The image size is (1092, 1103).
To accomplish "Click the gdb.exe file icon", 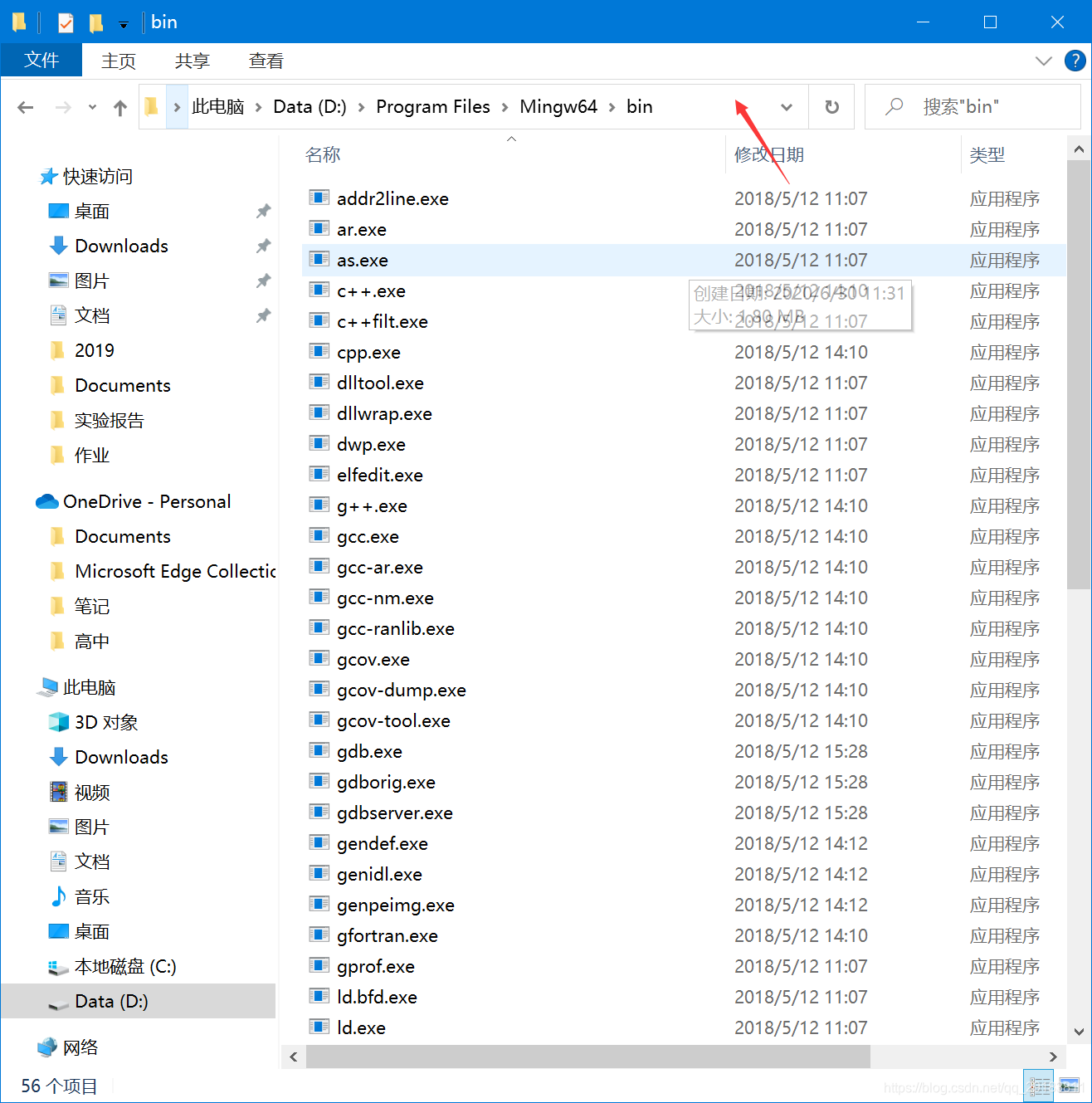I will [319, 750].
